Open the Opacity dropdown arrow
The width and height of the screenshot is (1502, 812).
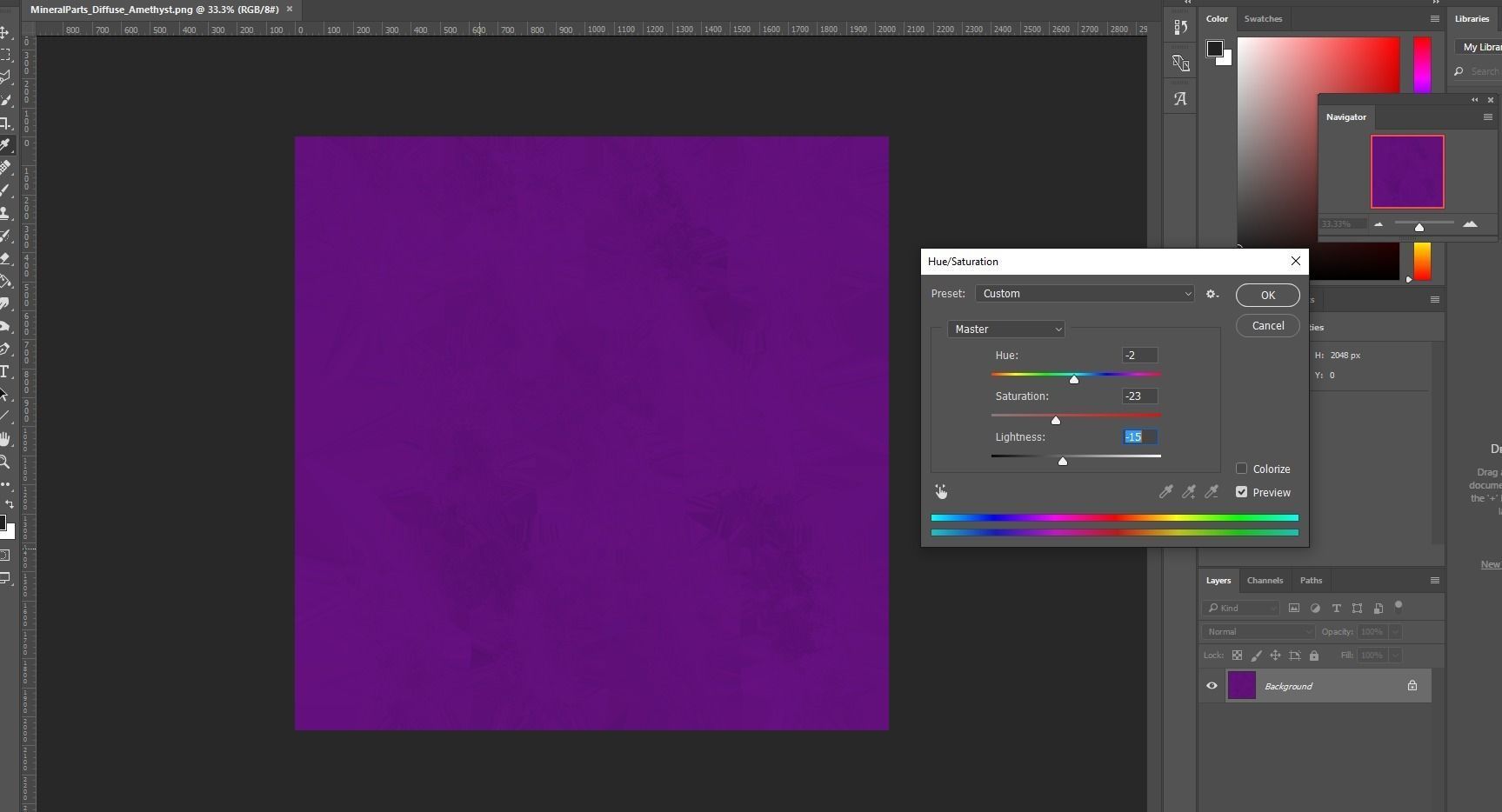[1396, 632]
